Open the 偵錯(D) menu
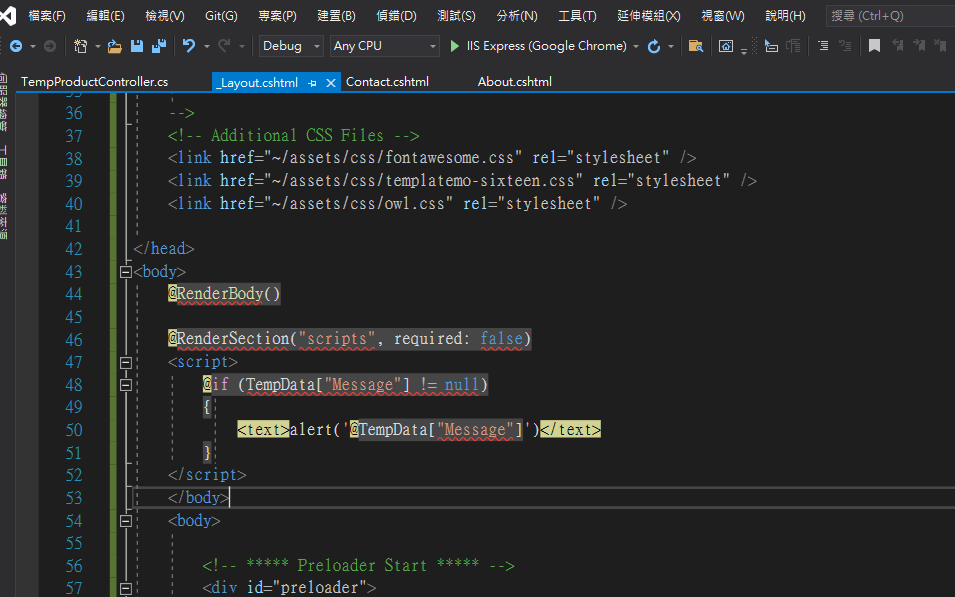 pyautogui.click(x=396, y=16)
